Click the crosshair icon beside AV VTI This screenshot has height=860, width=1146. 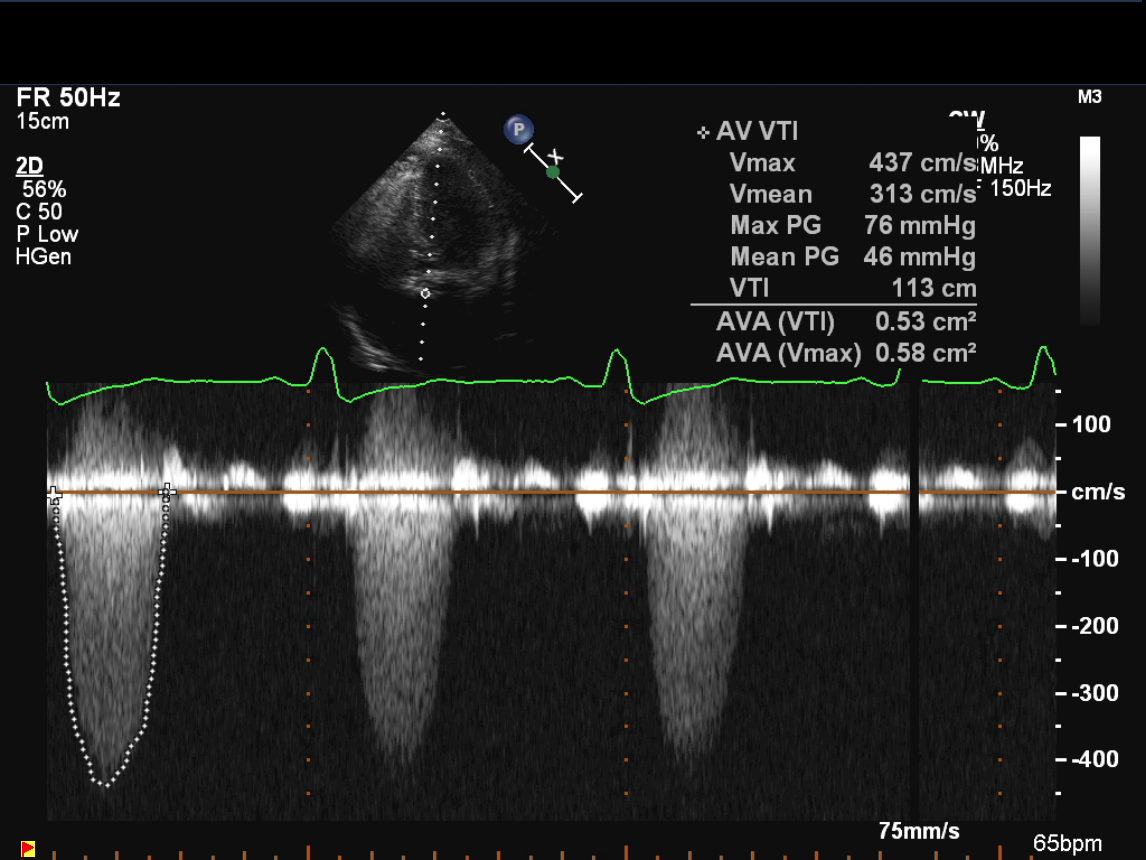(x=703, y=132)
